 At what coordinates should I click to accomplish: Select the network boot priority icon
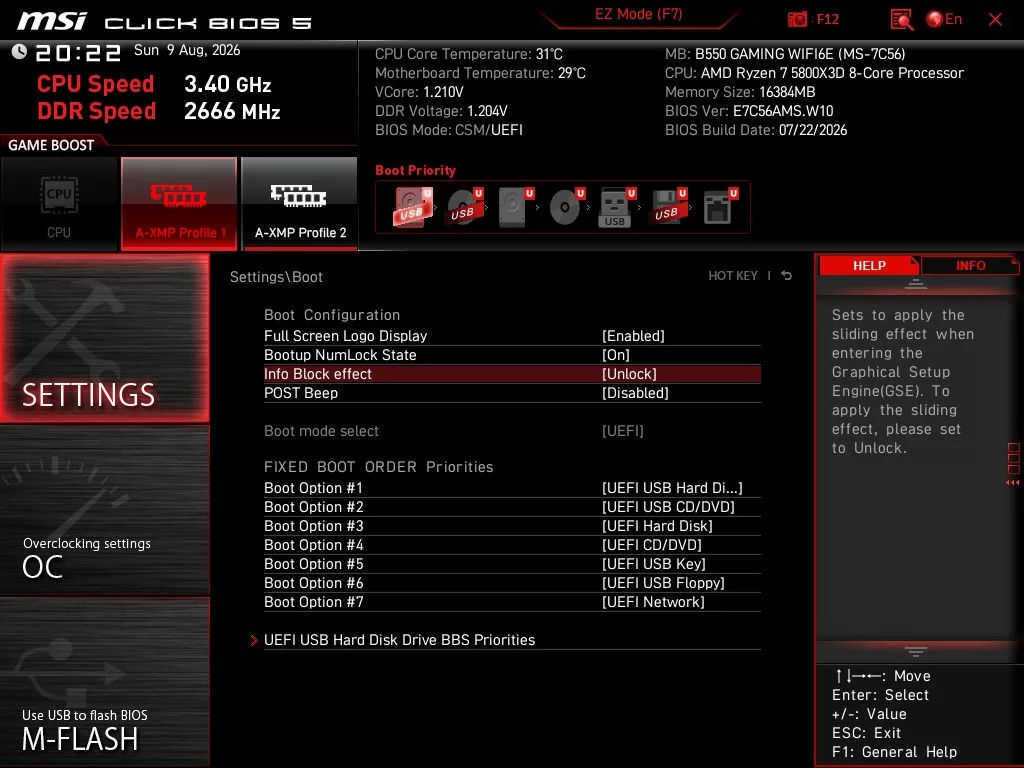click(720, 207)
